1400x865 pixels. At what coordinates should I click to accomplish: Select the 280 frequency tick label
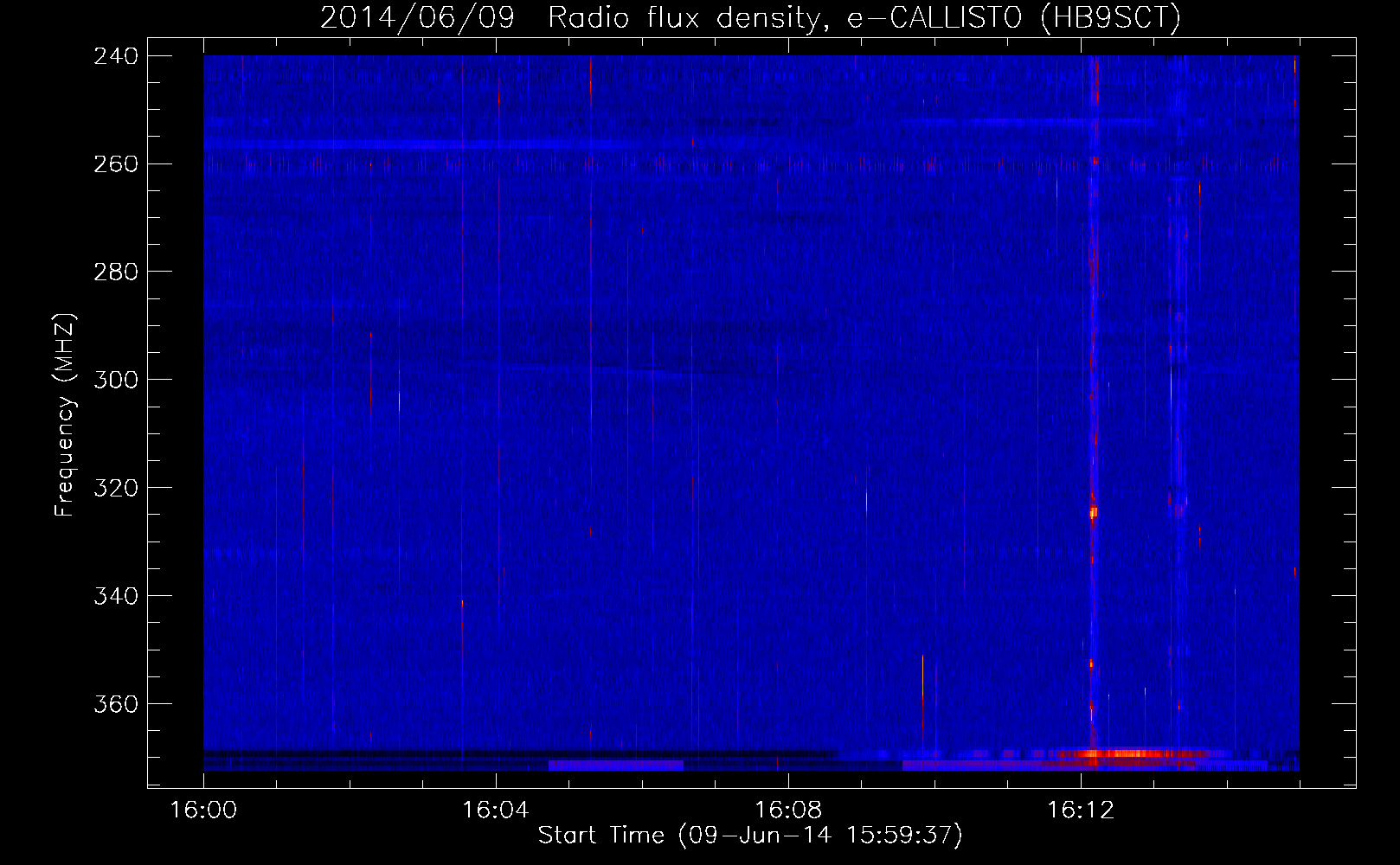coord(116,272)
